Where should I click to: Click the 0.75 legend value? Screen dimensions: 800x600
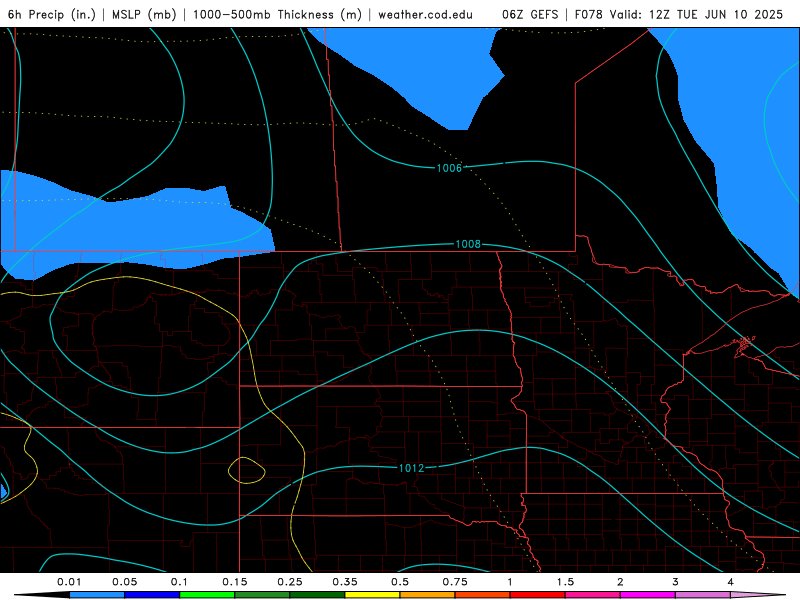point(455,582)
